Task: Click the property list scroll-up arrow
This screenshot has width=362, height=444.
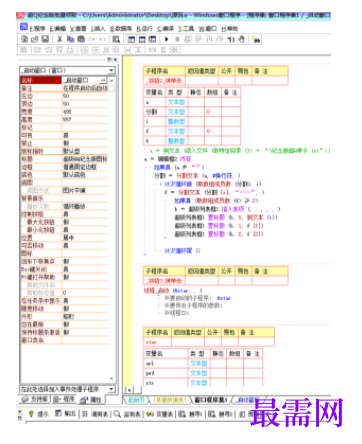Action: tap(112, 81)
